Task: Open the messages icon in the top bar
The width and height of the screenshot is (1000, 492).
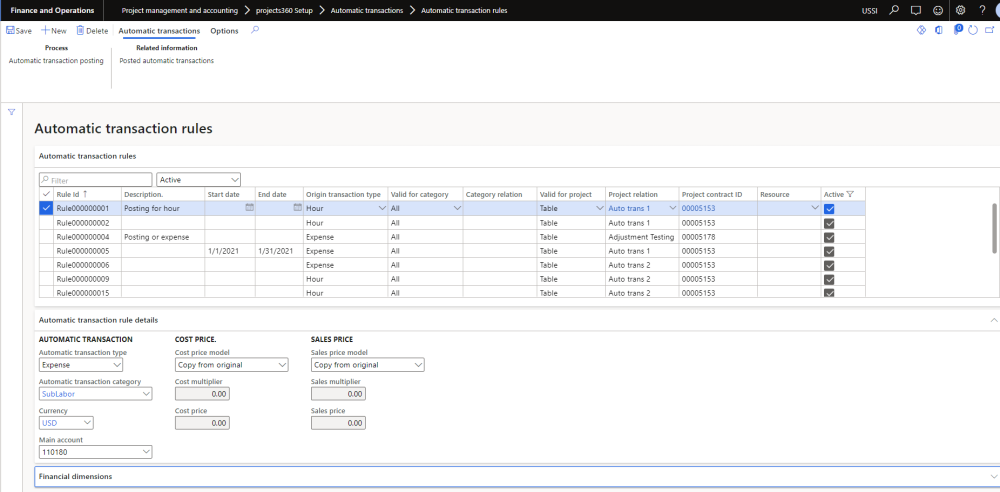Action: 915,10
